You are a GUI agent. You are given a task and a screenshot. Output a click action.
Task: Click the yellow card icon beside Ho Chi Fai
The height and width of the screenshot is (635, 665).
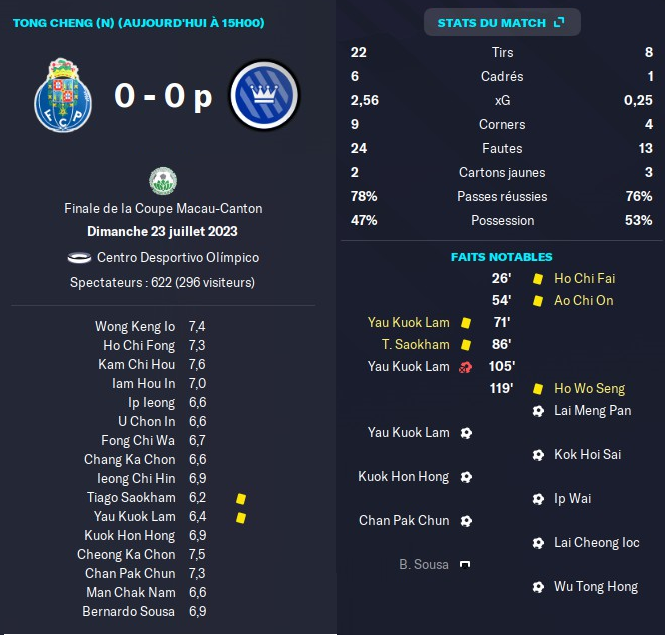(538, 279)
